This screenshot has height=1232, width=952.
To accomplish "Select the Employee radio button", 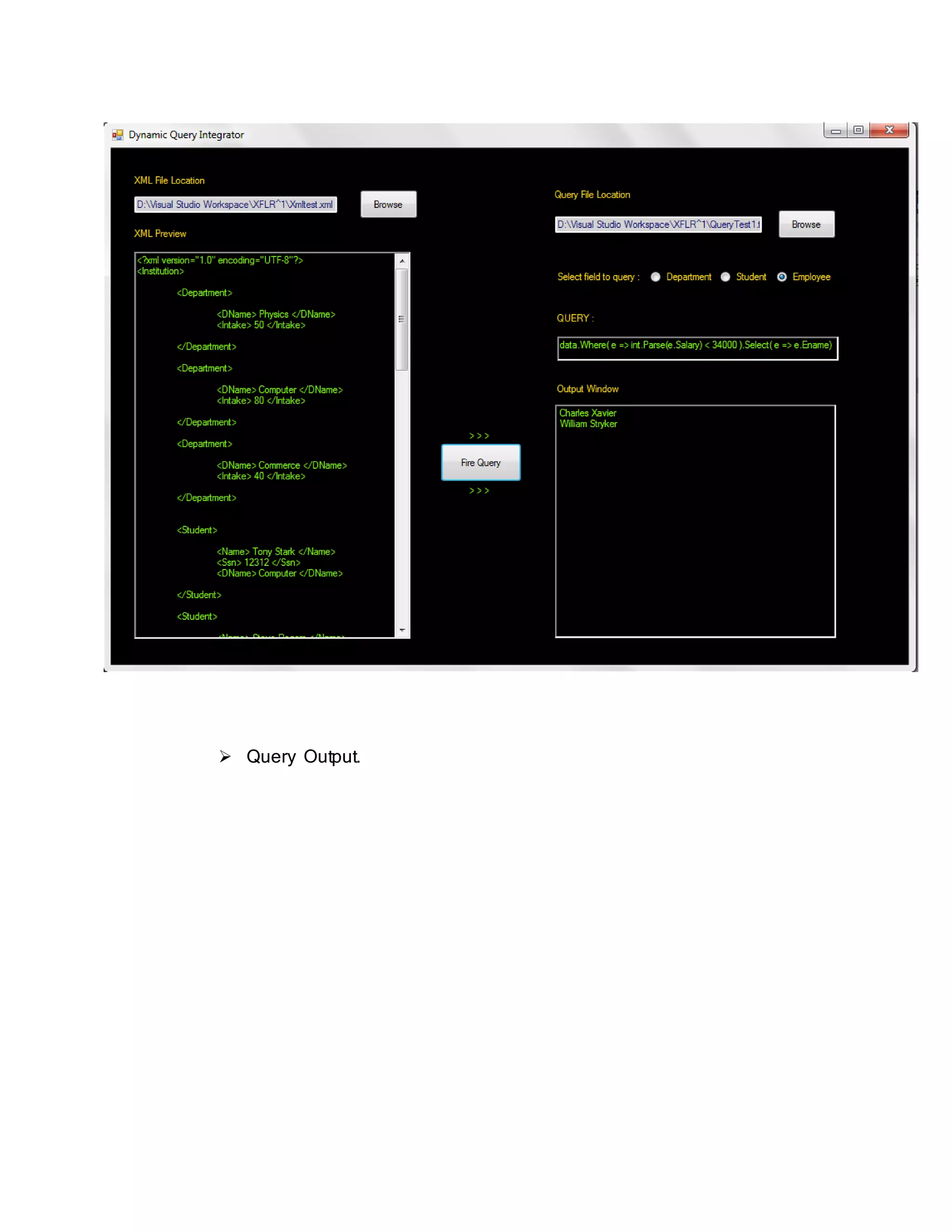I will tap(782, 277).
